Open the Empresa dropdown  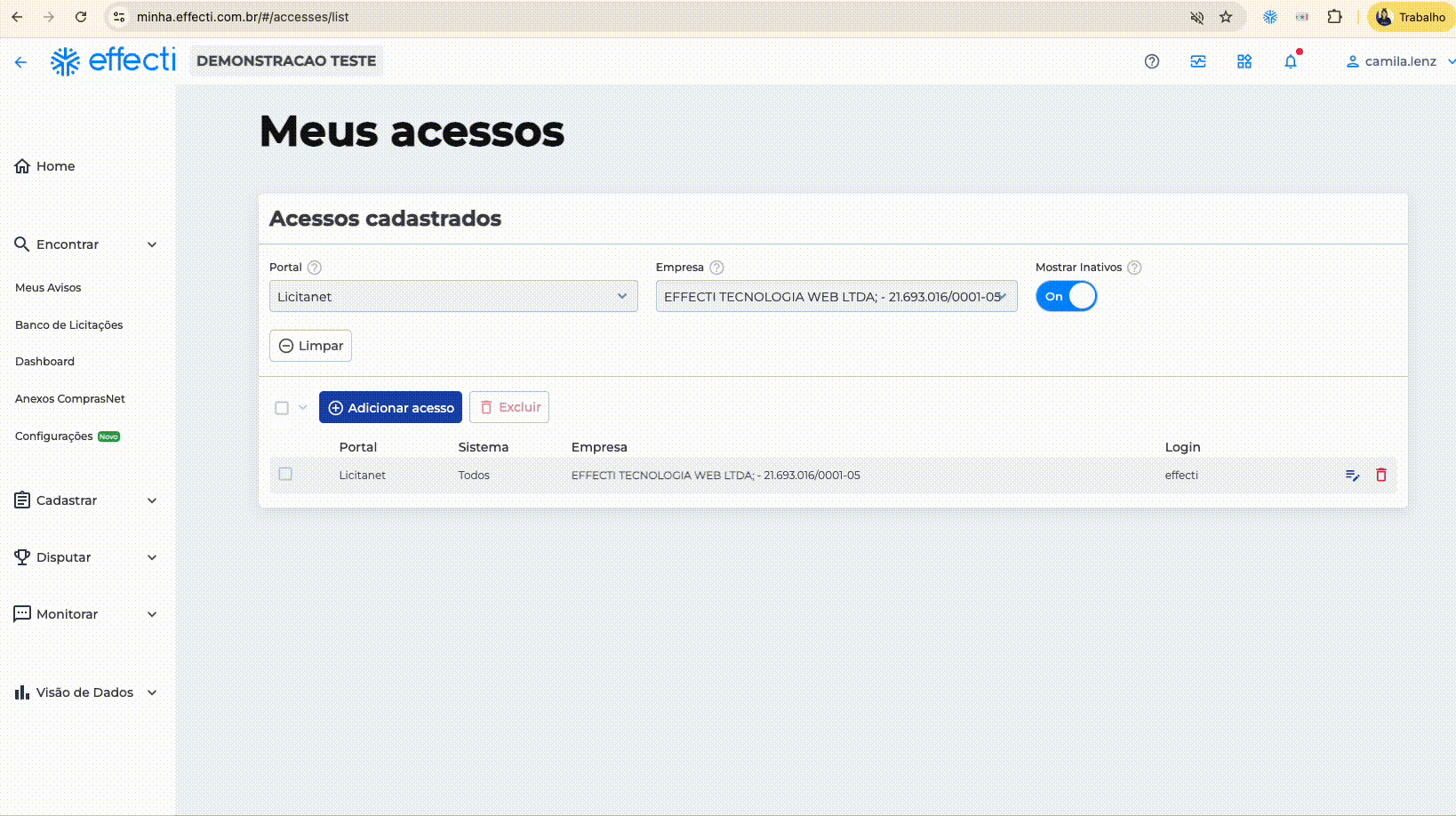[836, 296]
